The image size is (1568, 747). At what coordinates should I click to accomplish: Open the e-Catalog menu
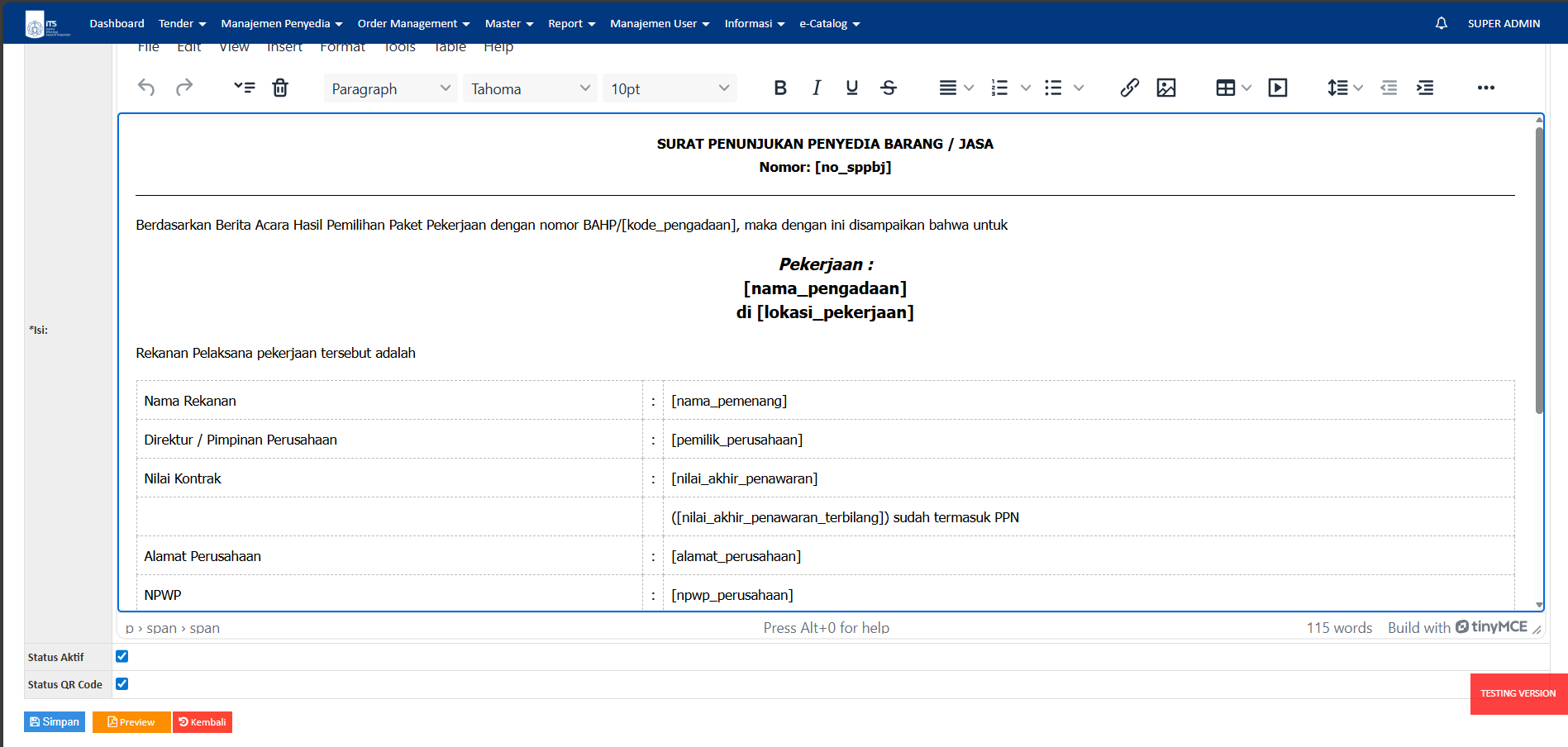[x=829, y=23]
